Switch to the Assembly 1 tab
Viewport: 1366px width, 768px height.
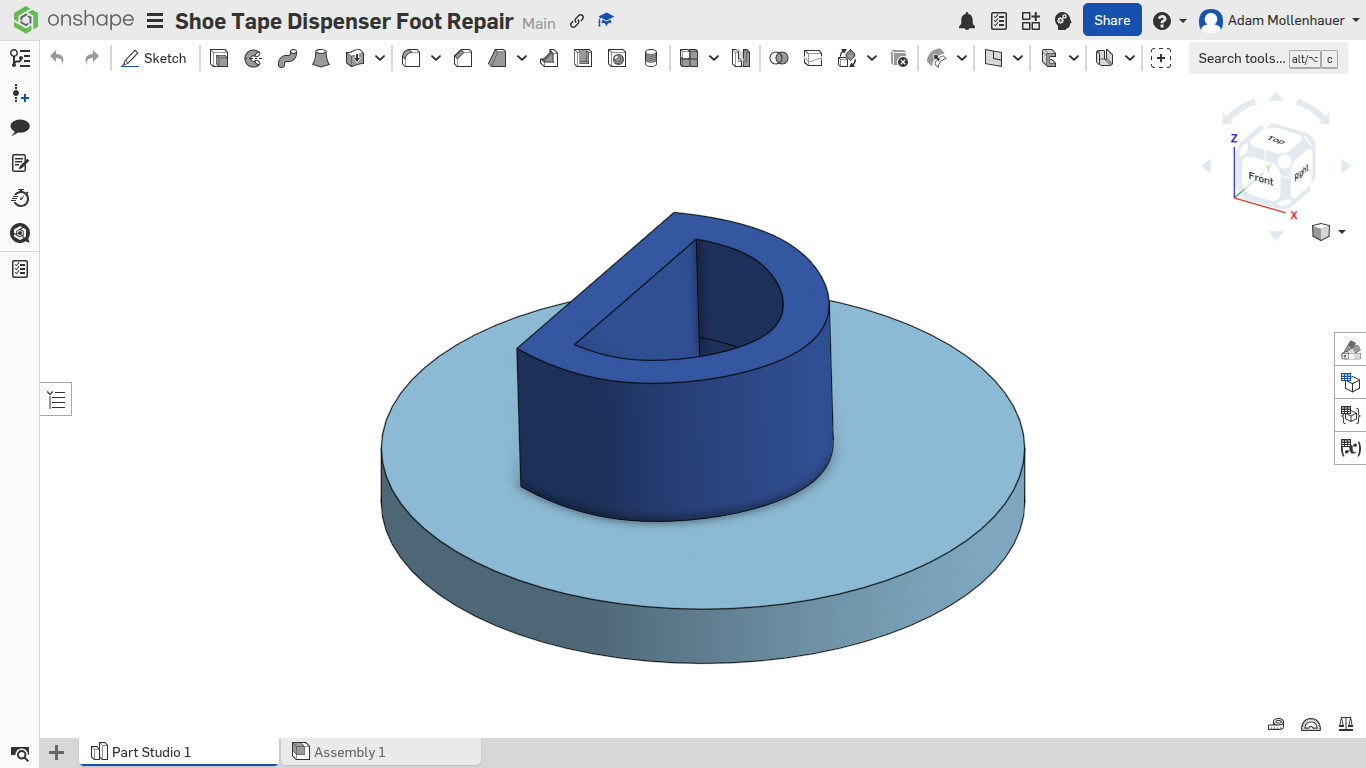[381, 752]
